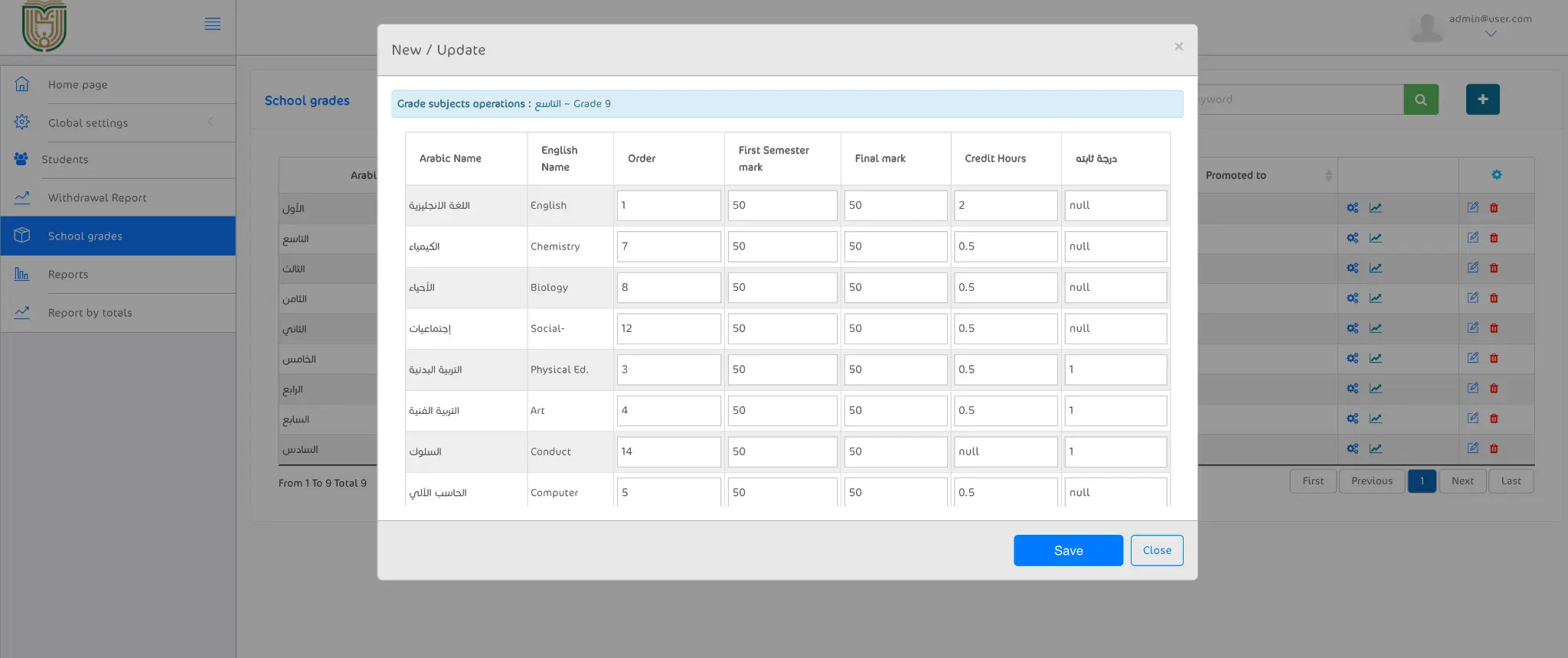Viewport: 1568px width, 658px height.
Task: Close the New / Update dialog with X
Action: [x=1178, y=47]
